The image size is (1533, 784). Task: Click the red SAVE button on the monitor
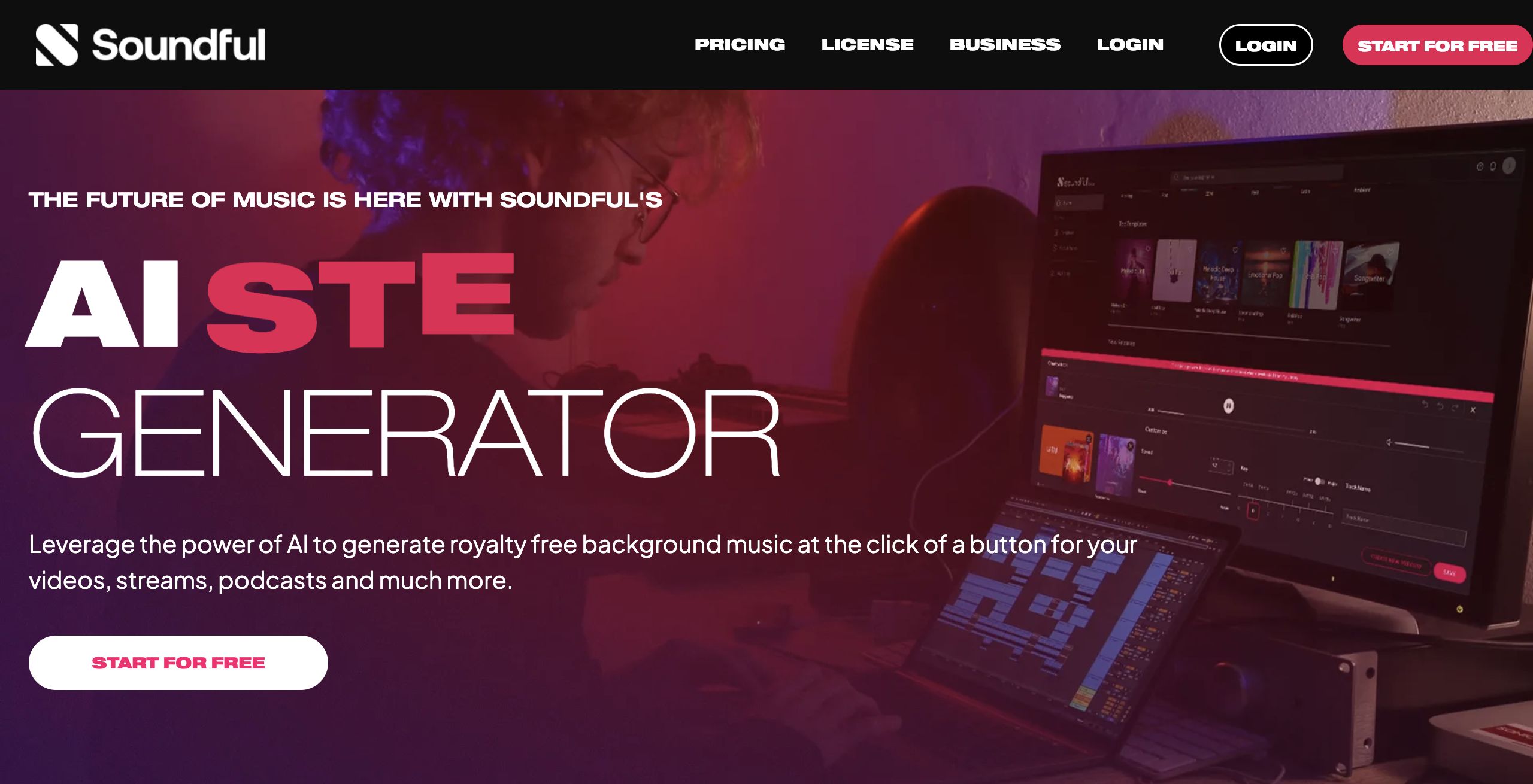pyautogui.click(x=1449, y=573)
